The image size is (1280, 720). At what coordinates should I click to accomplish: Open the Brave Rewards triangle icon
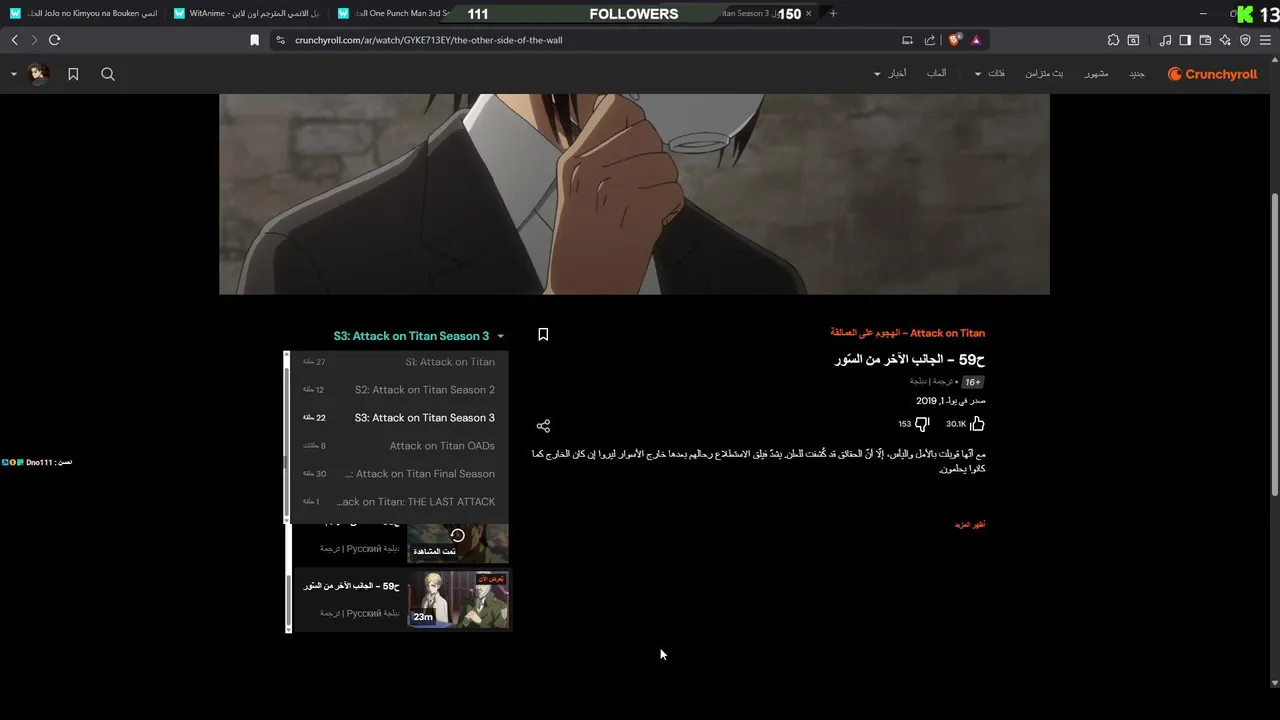[x=976, y=40]
